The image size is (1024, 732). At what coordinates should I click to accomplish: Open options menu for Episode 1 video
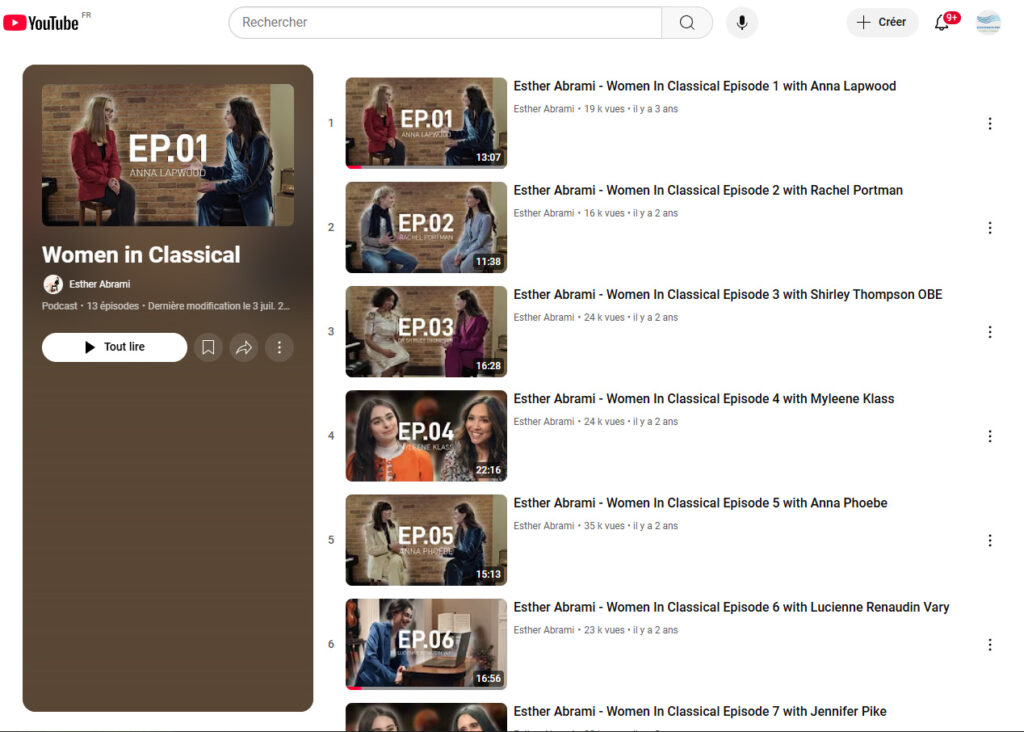990,123
